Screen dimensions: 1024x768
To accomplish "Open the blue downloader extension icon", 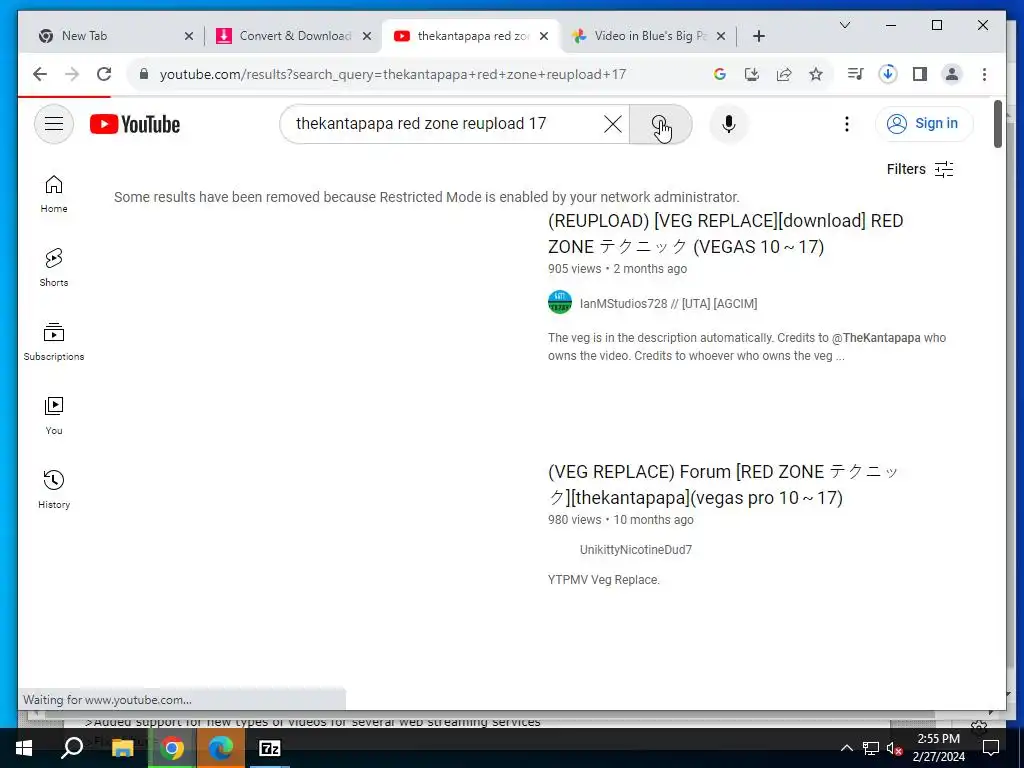I will (x=887, y=74).
